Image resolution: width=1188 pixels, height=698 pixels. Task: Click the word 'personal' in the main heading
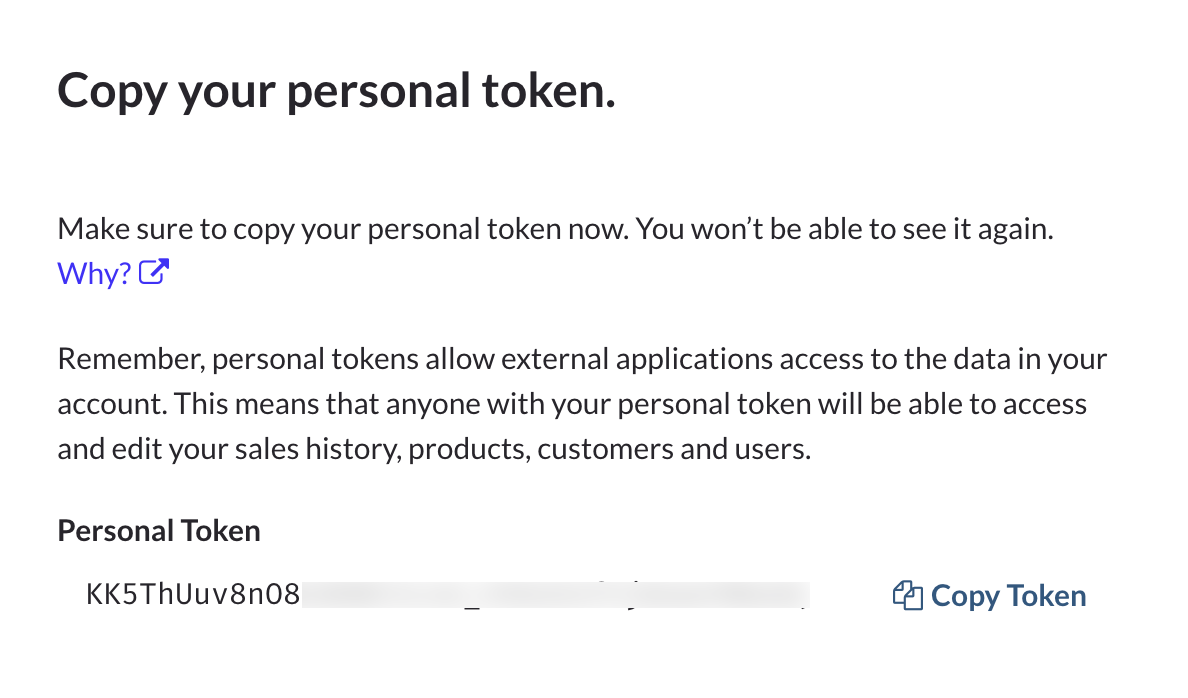(379, 92)
